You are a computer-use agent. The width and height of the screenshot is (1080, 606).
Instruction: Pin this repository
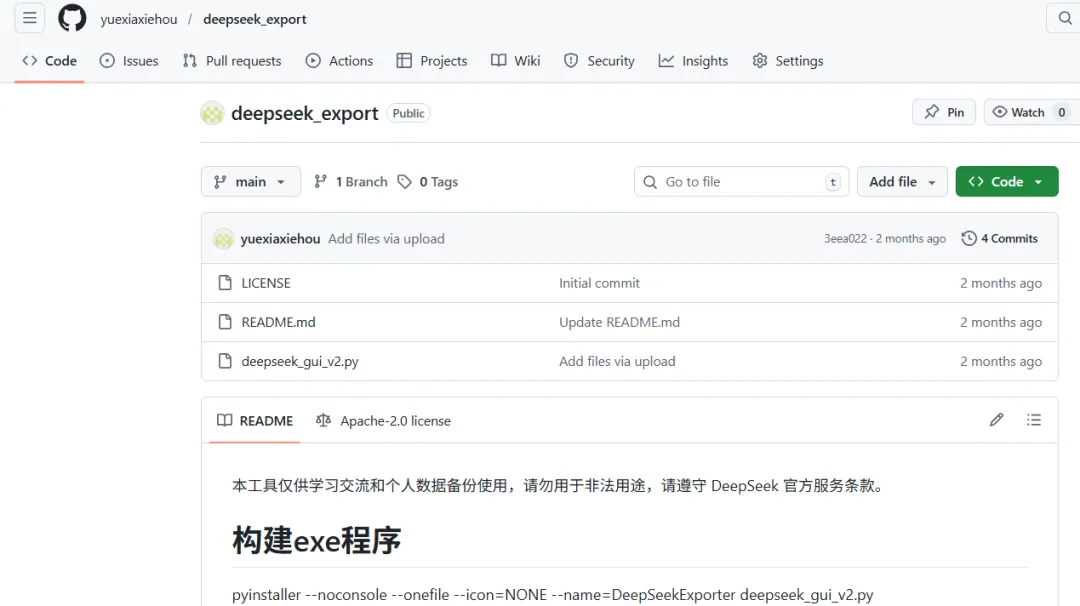pyautogui.click(x=944, y=112)
